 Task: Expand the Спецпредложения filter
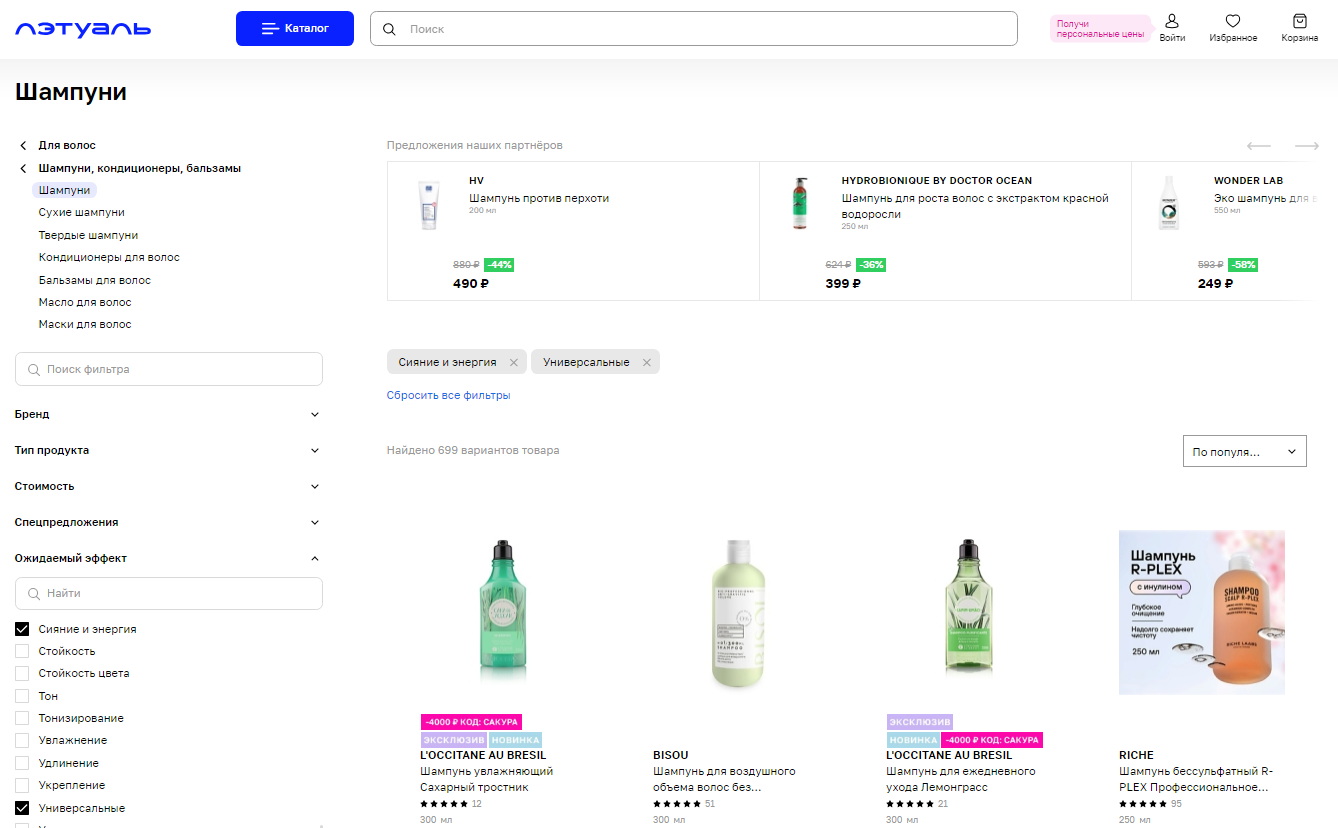(168, 522)
